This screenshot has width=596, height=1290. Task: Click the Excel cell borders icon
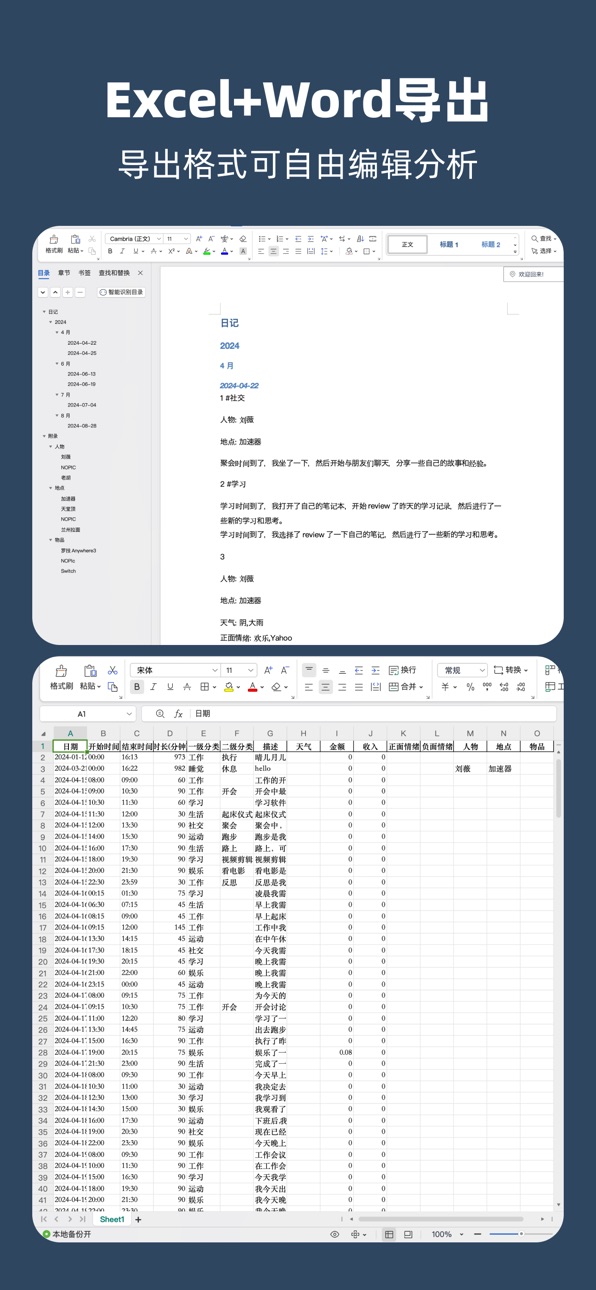[x=204, y=687]
